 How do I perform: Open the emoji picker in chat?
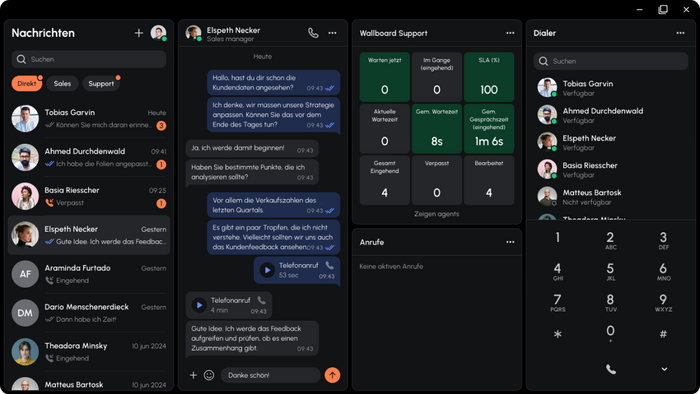pos(209,375)
